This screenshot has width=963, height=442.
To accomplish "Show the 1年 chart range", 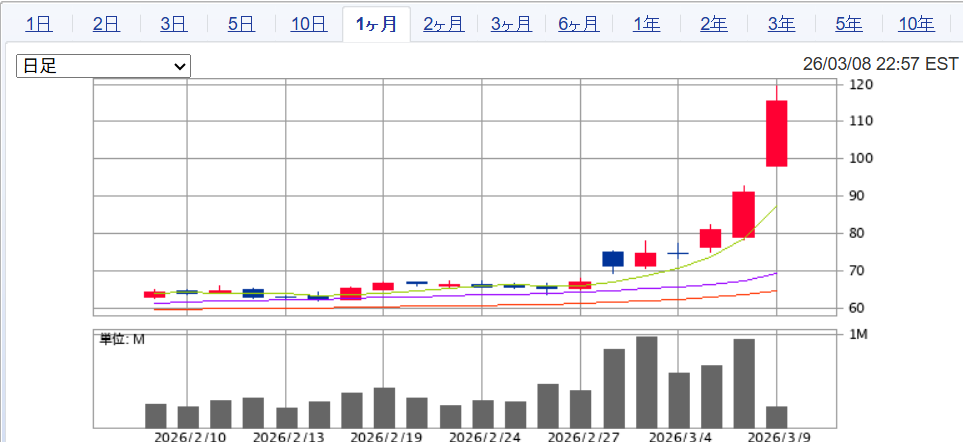I will [646, 24].
